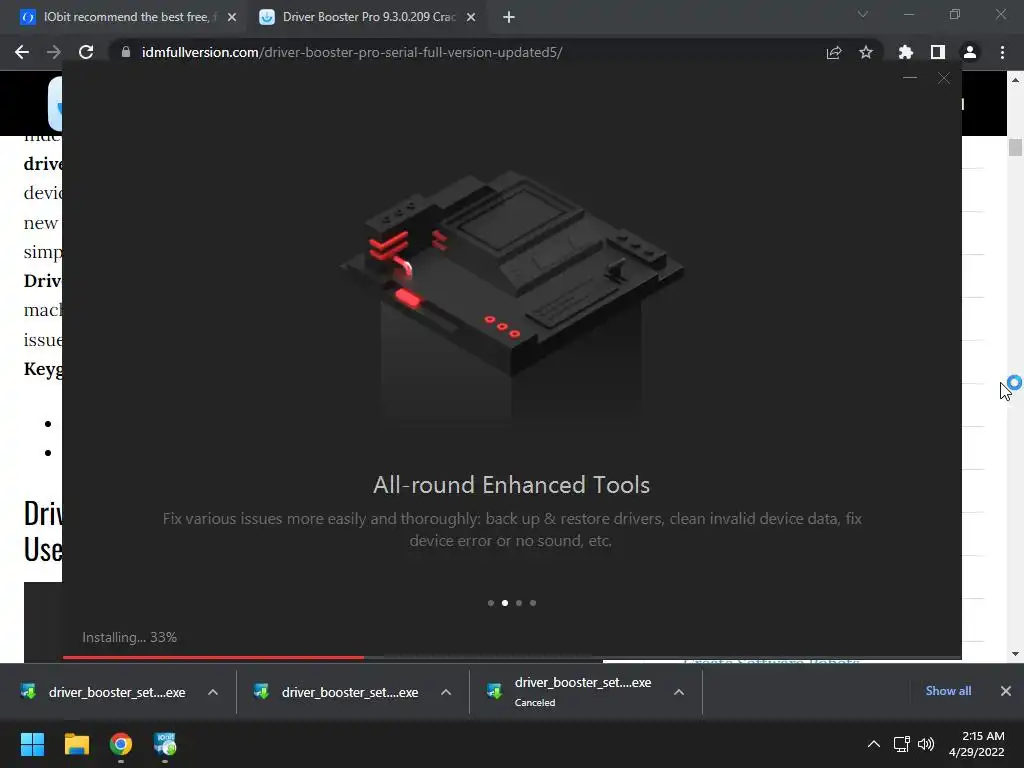
Task: Click the 'All-round Enhanced Tools' heading
Action: coord(511,485)
